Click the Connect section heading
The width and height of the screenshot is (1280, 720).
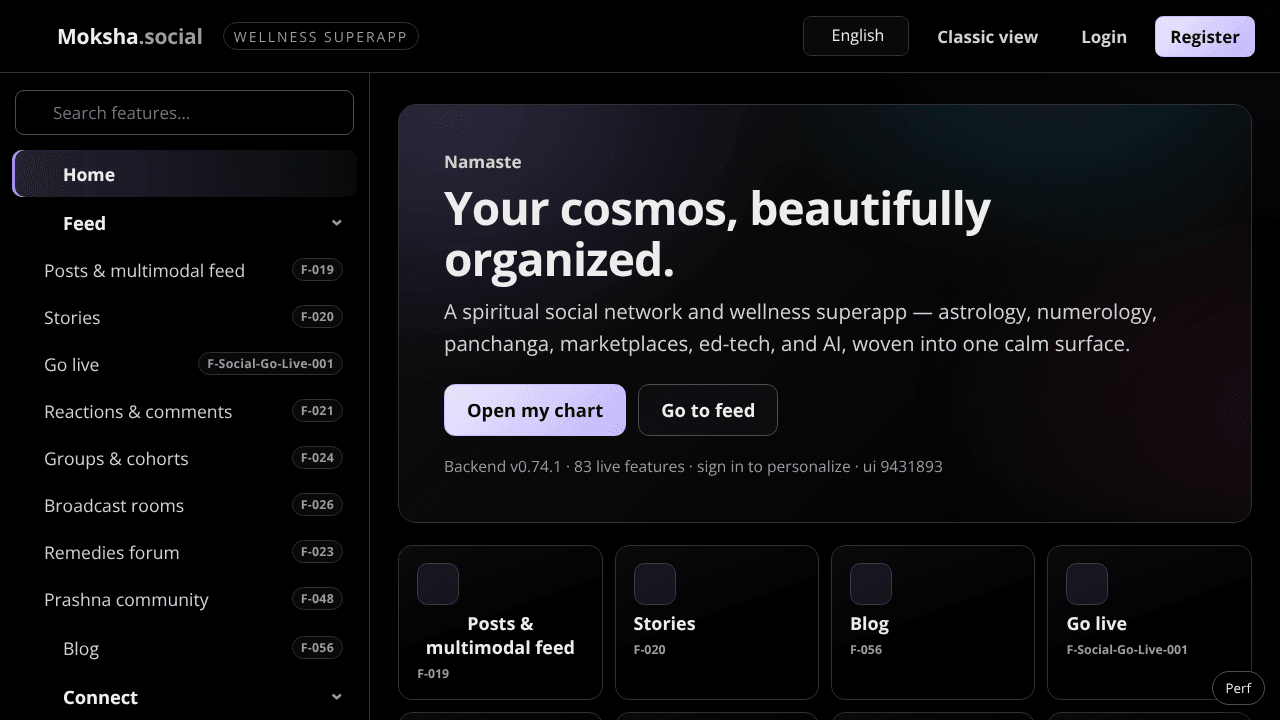[100, 697]
